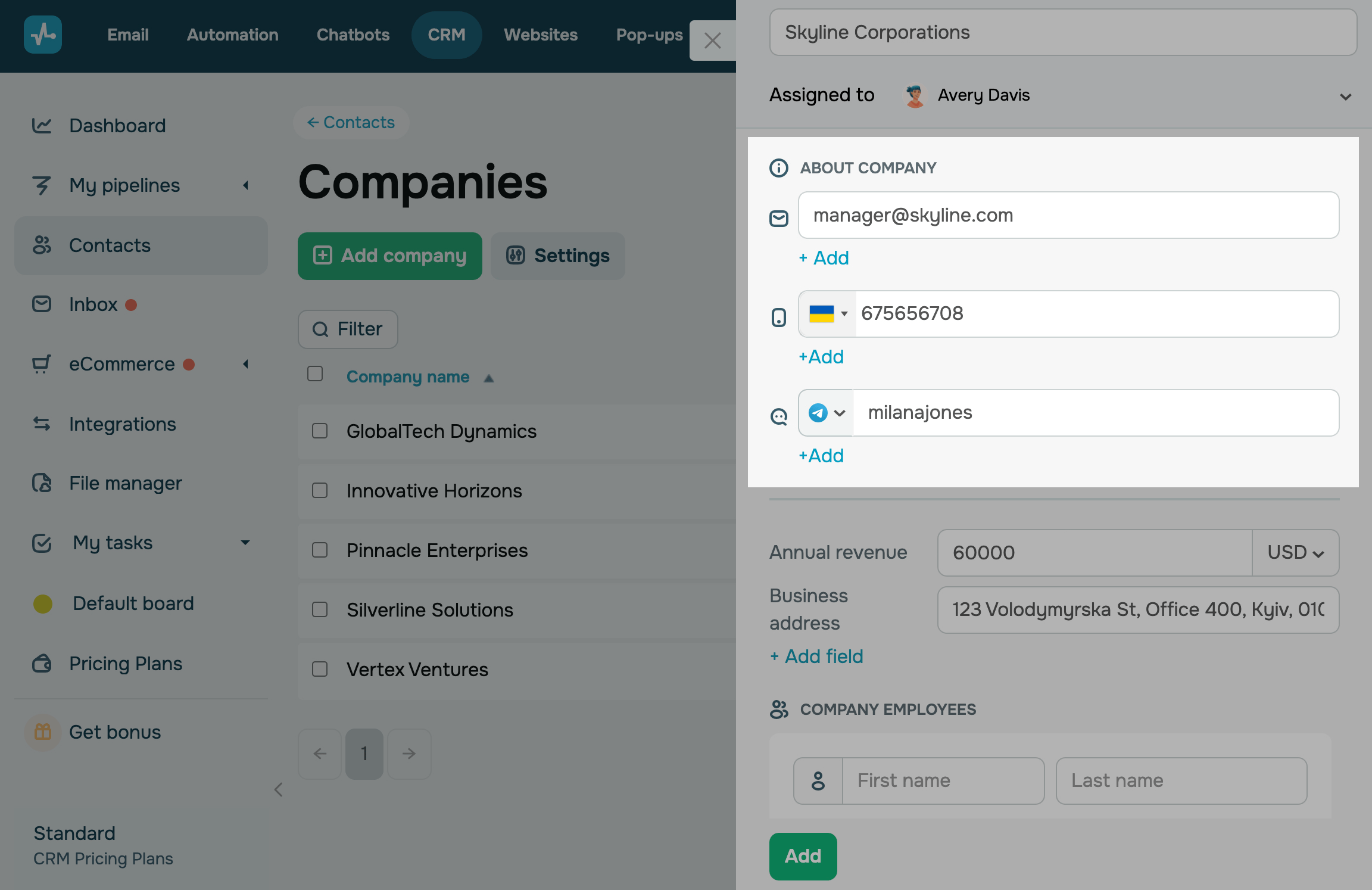Click the Add company button
1372x890 pixels.
pos(390,256)
